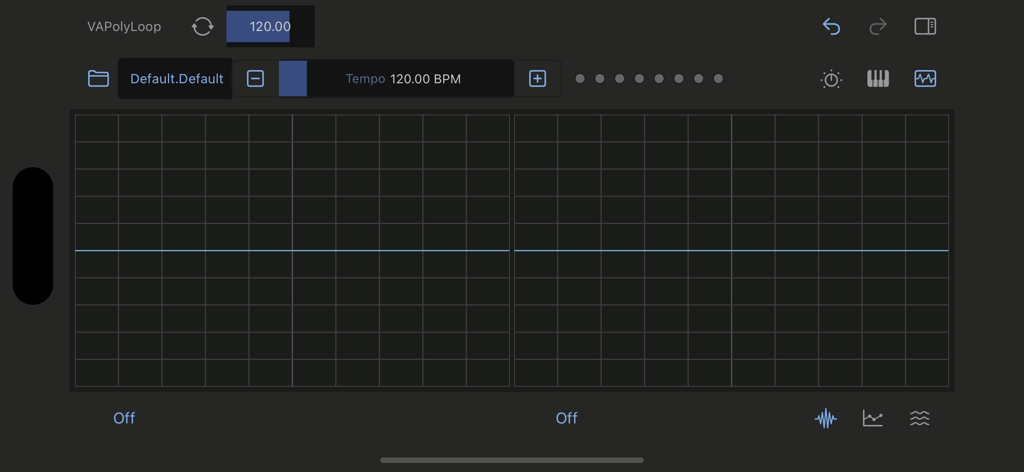This screenshot has width=1024, height=472.
Task: Select the waveform display mode
Action: [826, 418]
